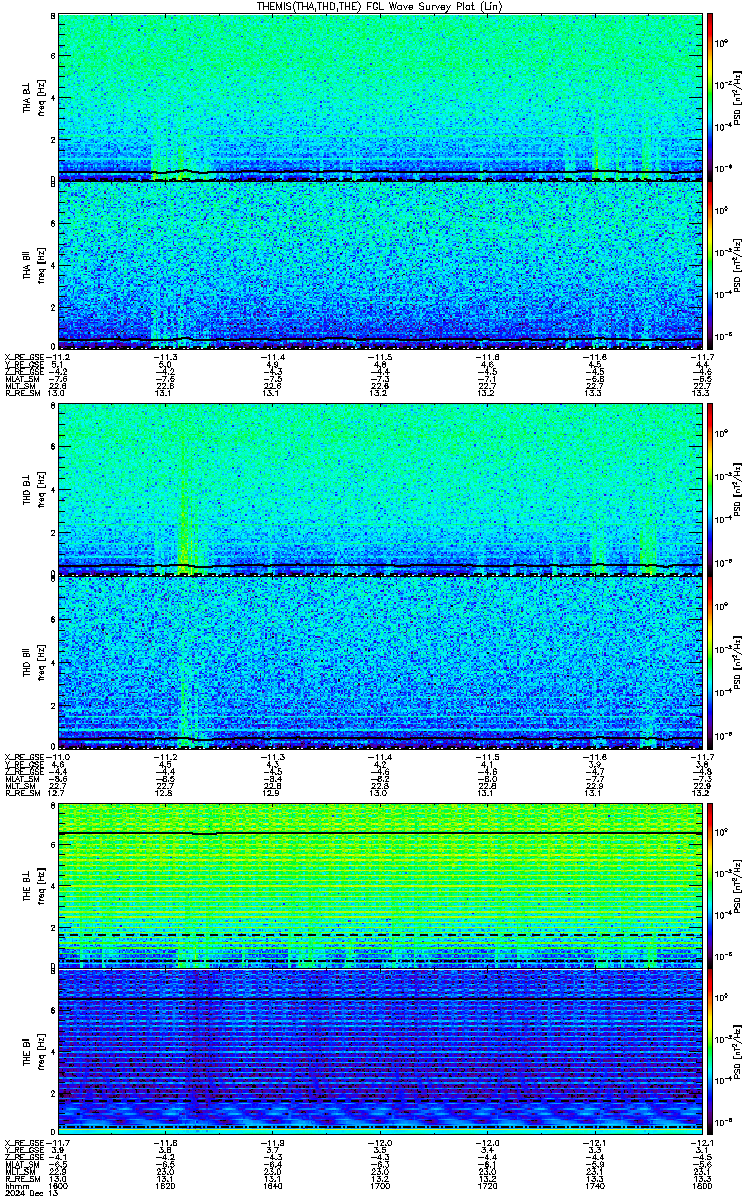Screen dimensions: 750x1200
Task: Click the THE B-parallel spectrogram panel
Action: [380, 1053]
